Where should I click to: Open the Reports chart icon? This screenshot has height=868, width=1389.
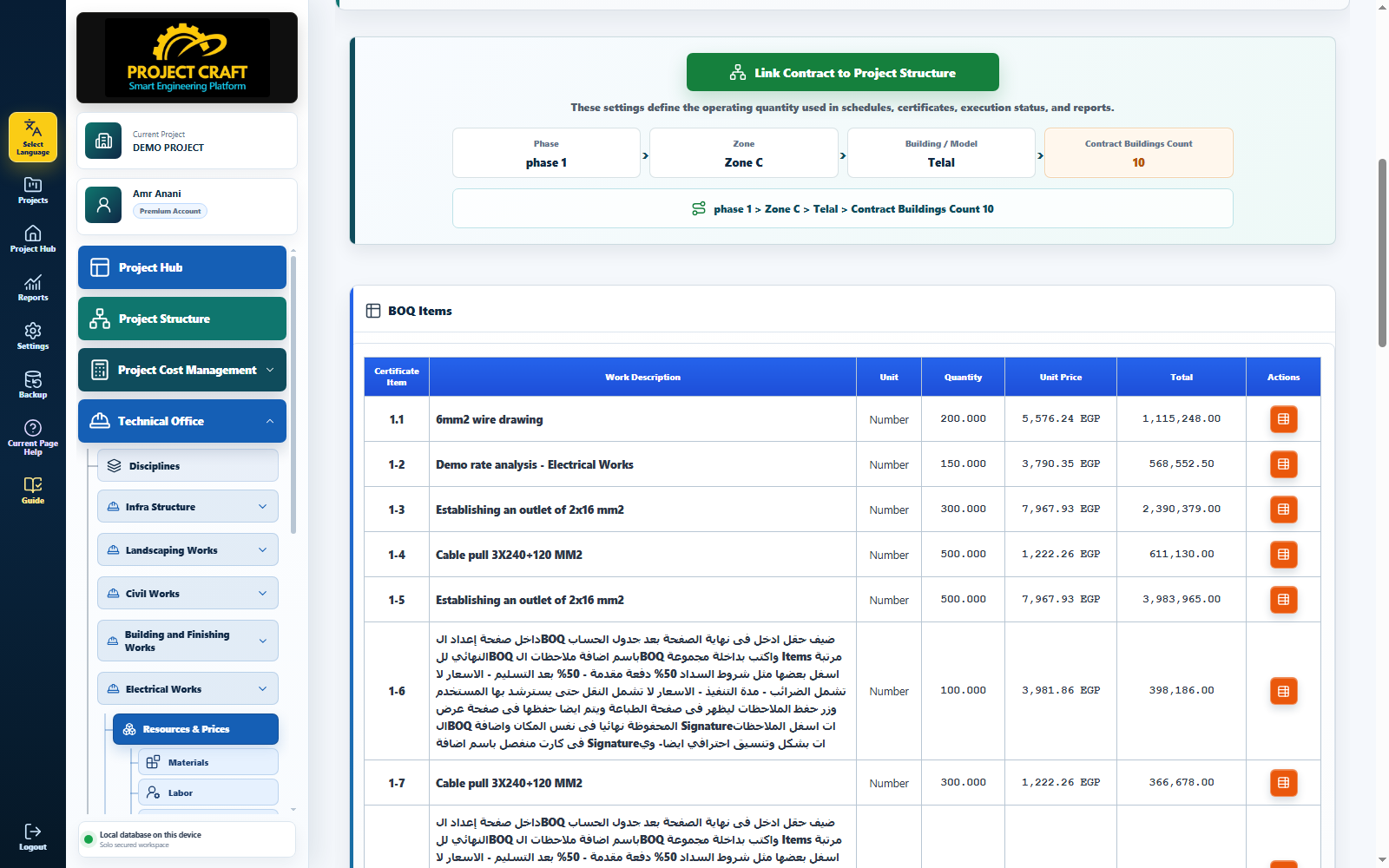coord(33,287)
